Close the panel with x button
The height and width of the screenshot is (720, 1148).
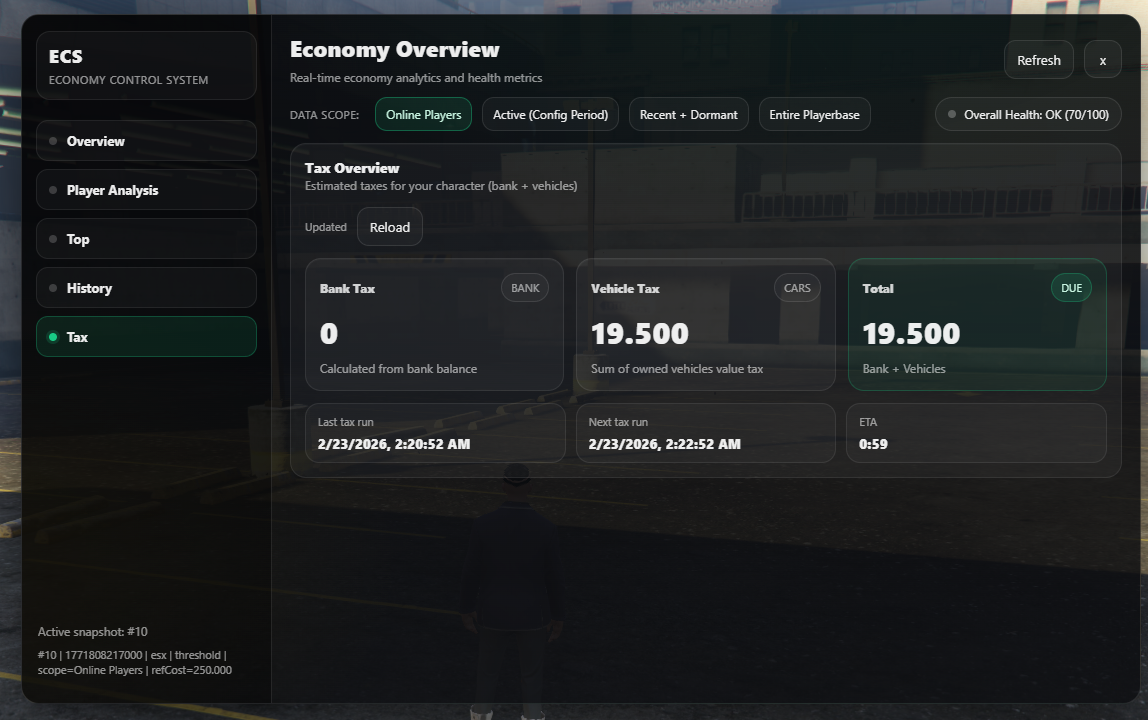(x=1103, y=60)
